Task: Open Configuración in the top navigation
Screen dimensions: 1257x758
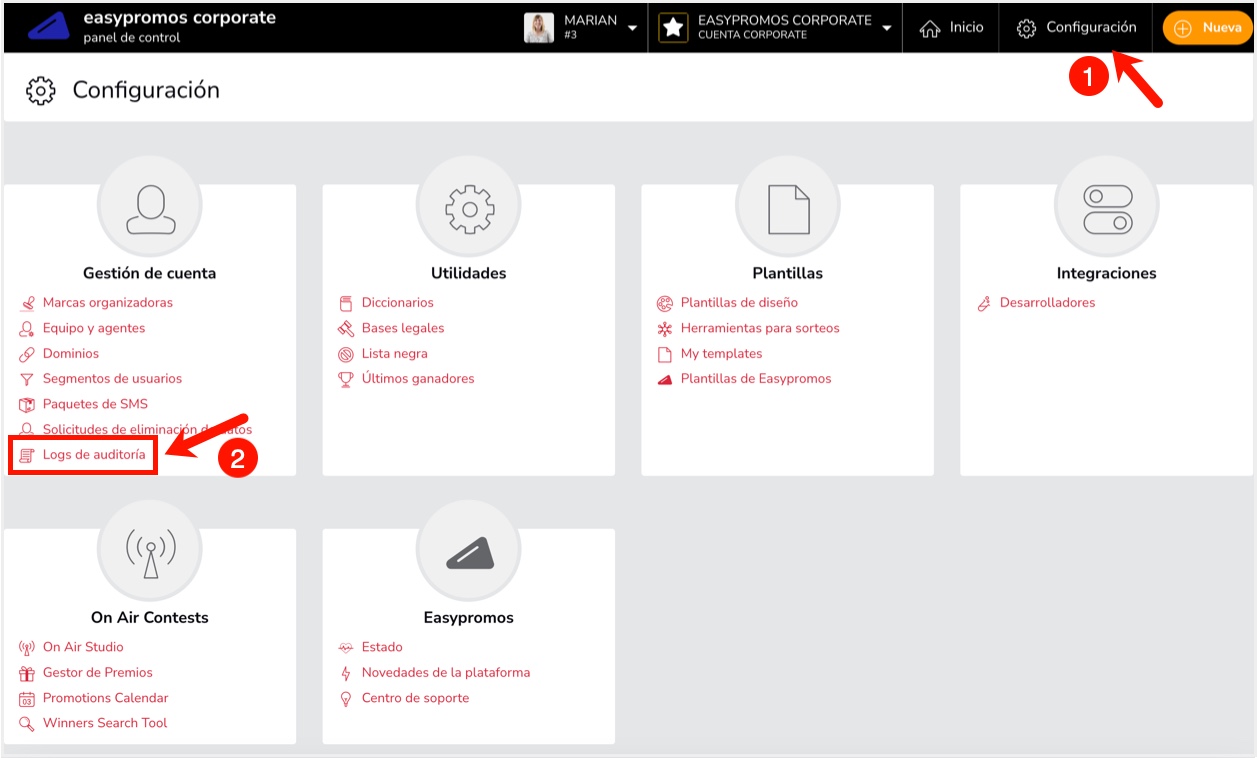Action: 1091,28
